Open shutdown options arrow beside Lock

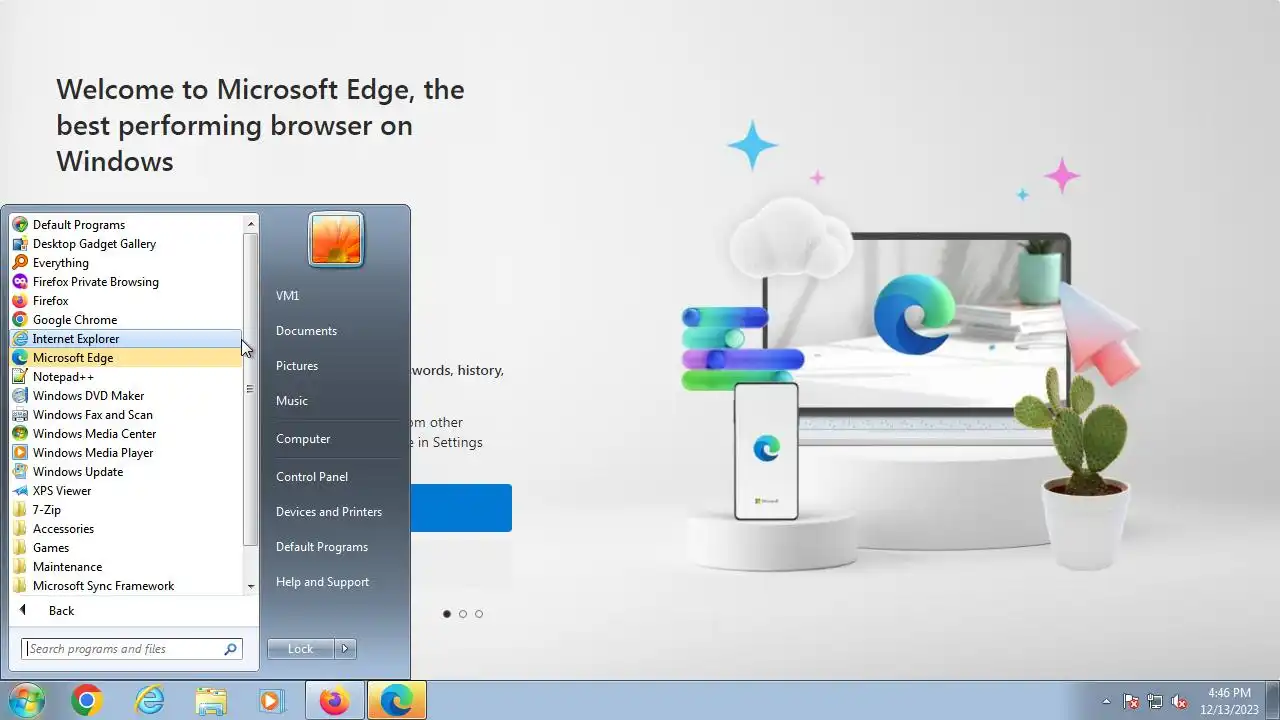345,649
